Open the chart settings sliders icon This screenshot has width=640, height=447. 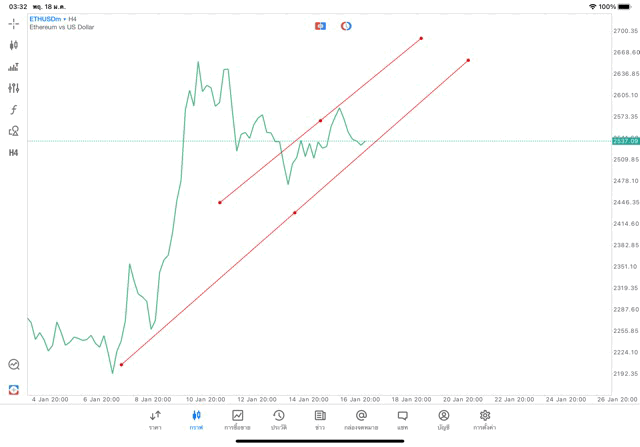[13, 88]
